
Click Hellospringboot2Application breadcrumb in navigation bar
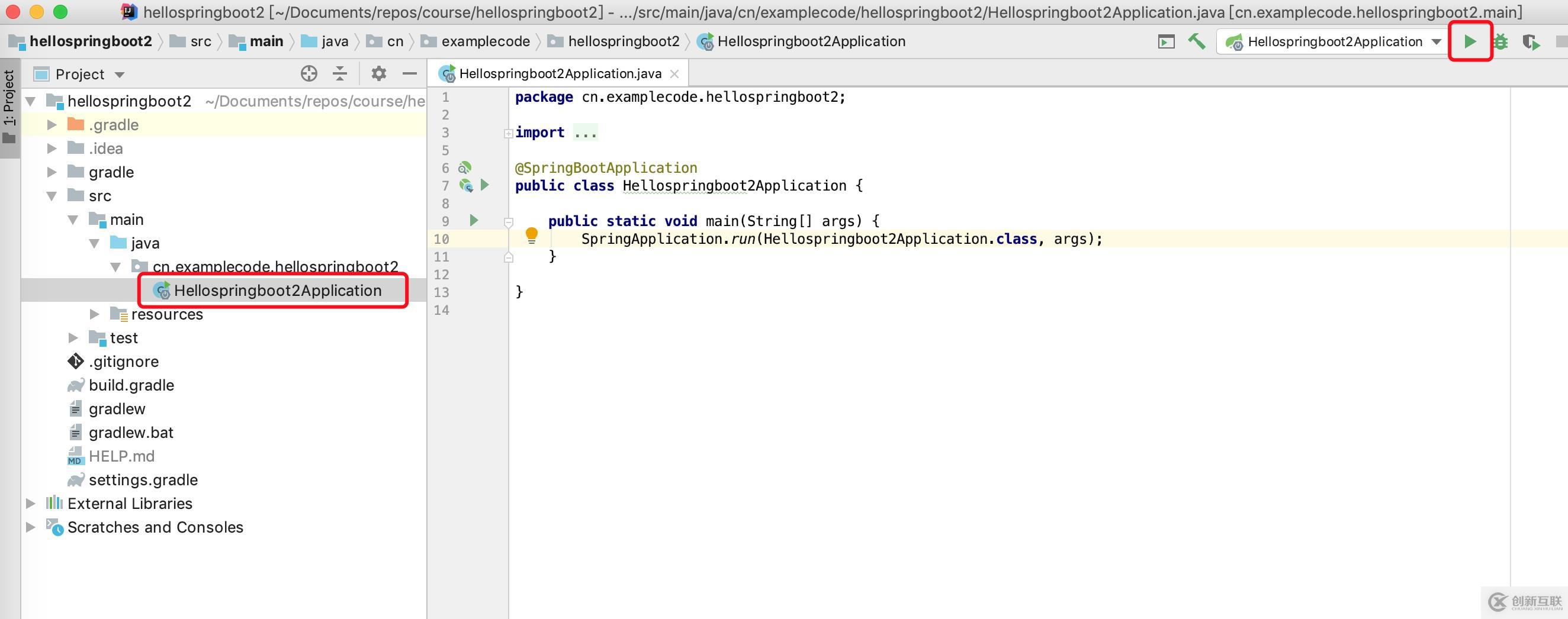pyautogui.click(x=802, y=41)
